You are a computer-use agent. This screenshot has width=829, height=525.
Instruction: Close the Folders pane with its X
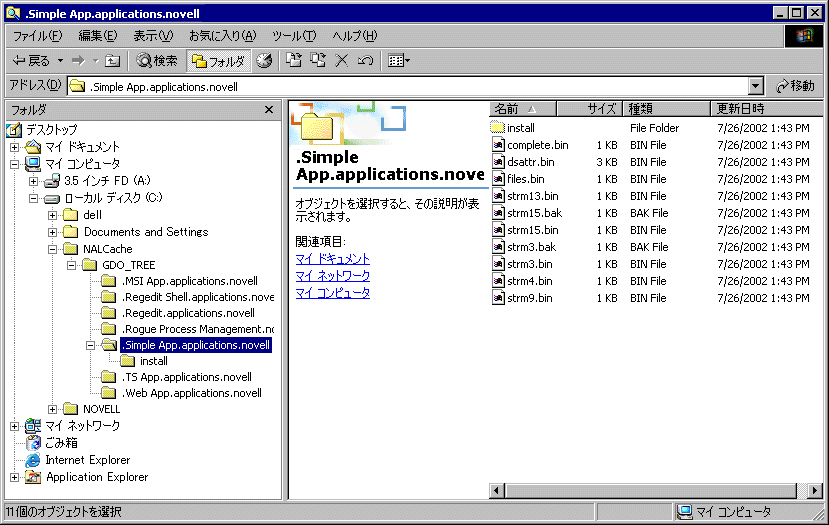pyautogui.click(x=269, y=109)
